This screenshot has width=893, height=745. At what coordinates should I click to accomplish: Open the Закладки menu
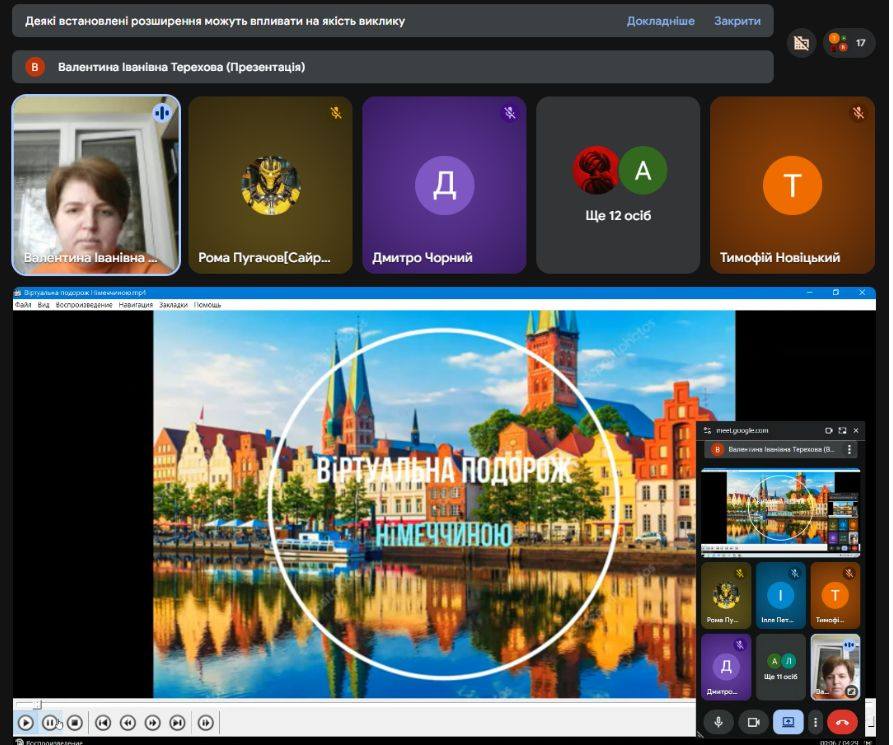(173, 305)
